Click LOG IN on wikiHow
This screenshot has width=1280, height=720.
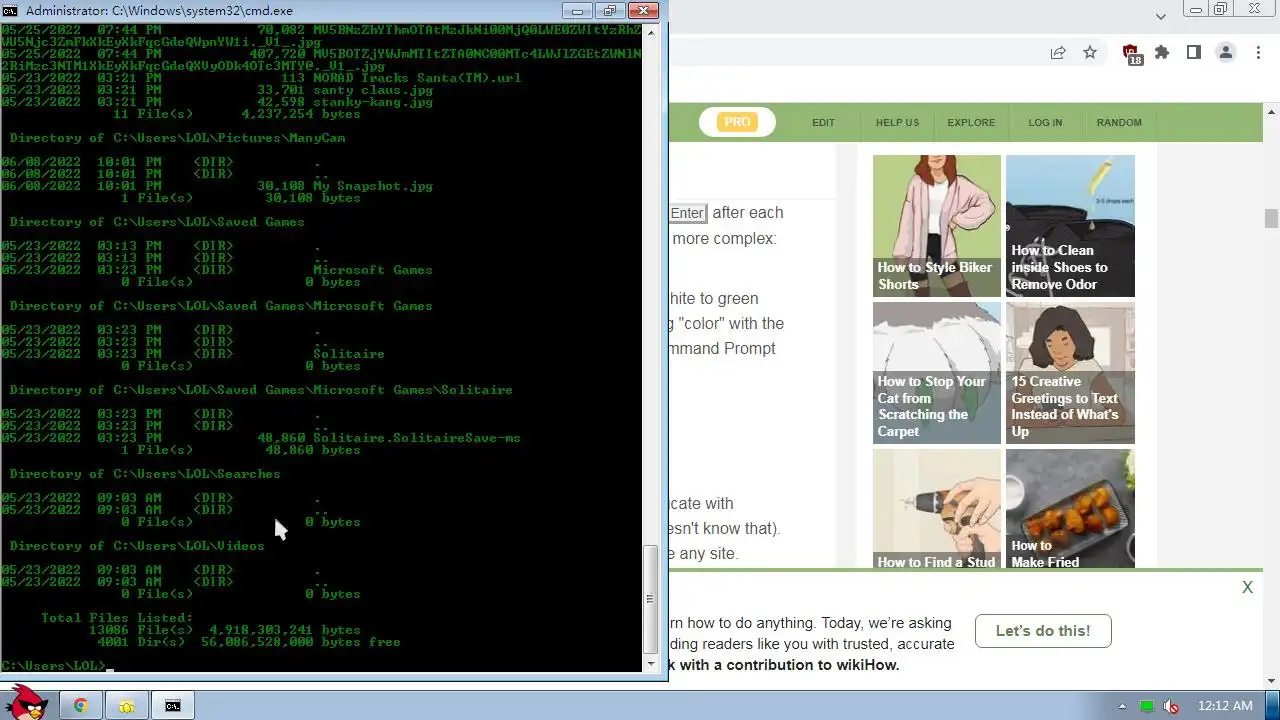[1045, 122]
